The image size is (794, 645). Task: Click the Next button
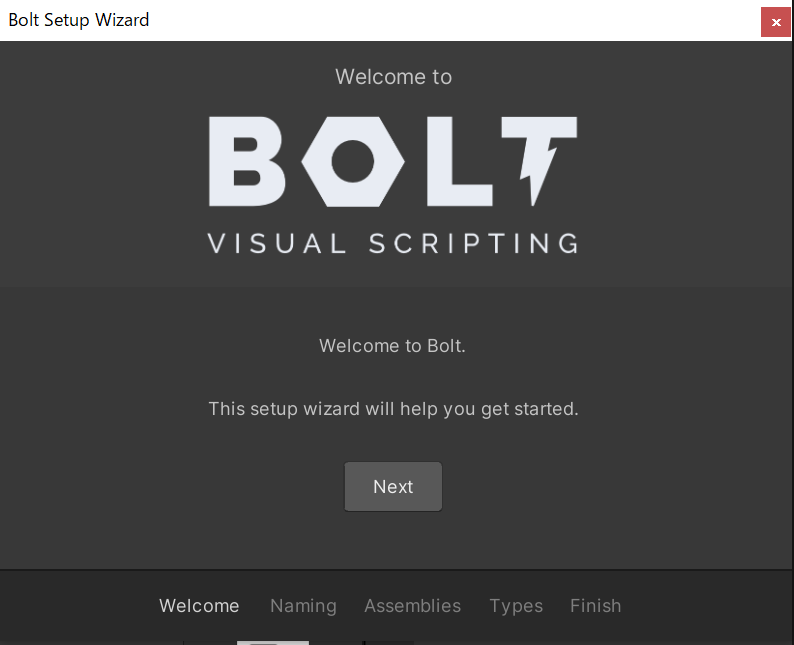393,487
